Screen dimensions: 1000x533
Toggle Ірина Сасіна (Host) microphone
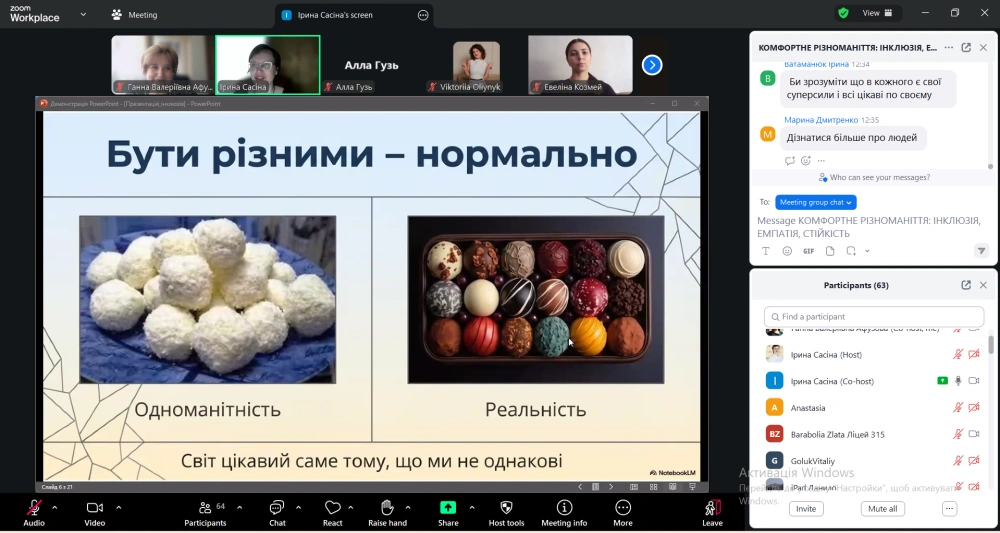(957, 354)
